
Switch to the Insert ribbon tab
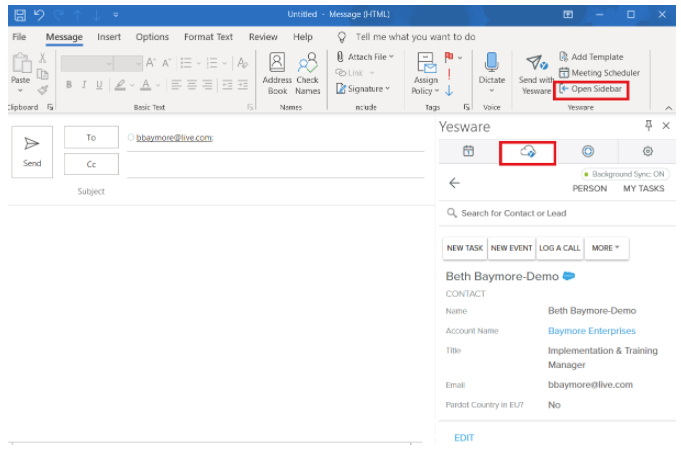109,37
